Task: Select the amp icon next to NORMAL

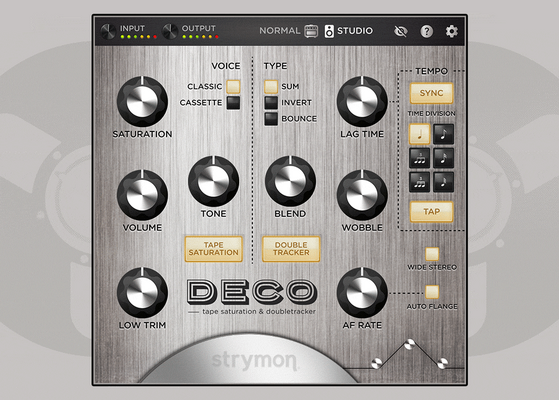Action: 311,31
